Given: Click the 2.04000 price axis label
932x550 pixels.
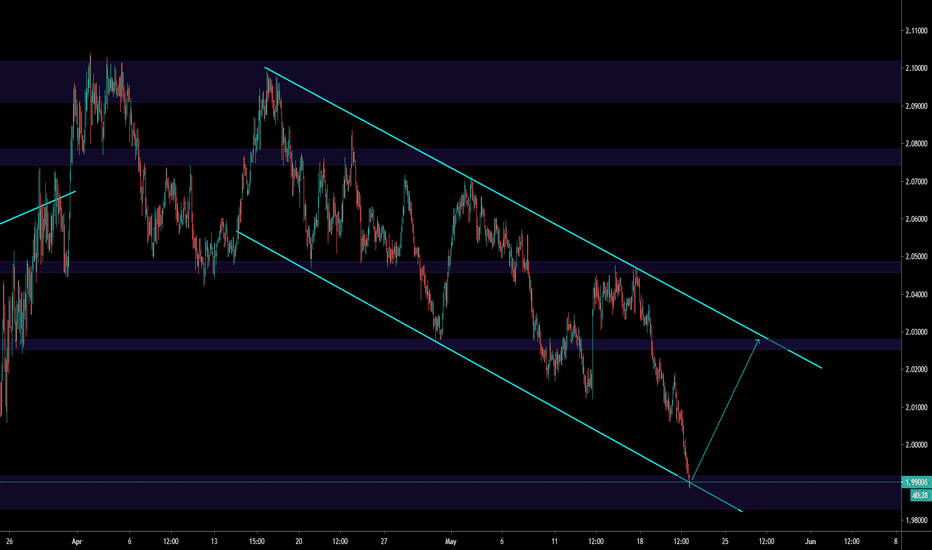Looking at the screenshot, I should [916, 294].
